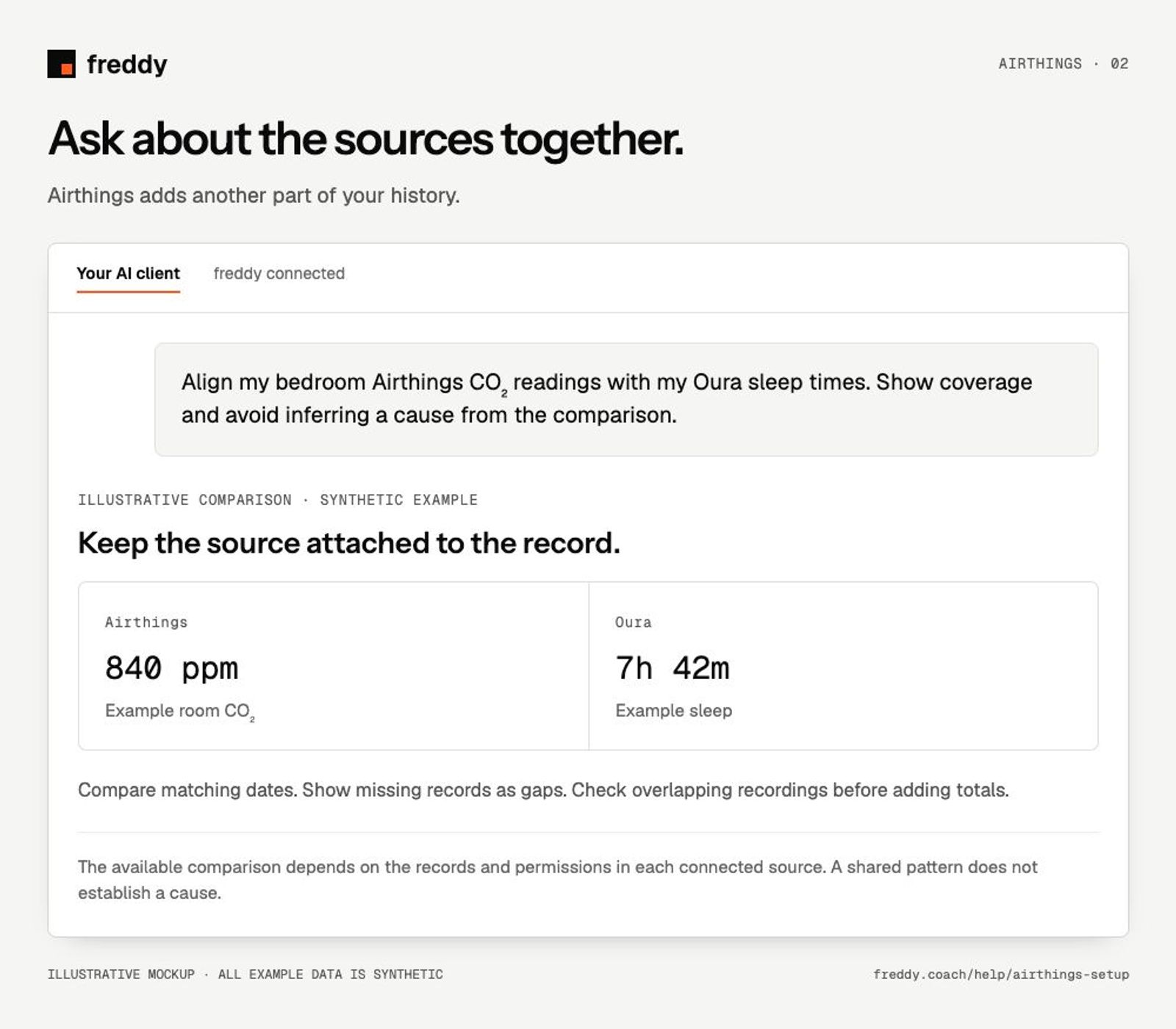The width and height of the screenshot is (1176, 1029).
Task: Click the AIRTHINGS · 02 page label
Action: pyautogui.click(x=1063, y=64)
